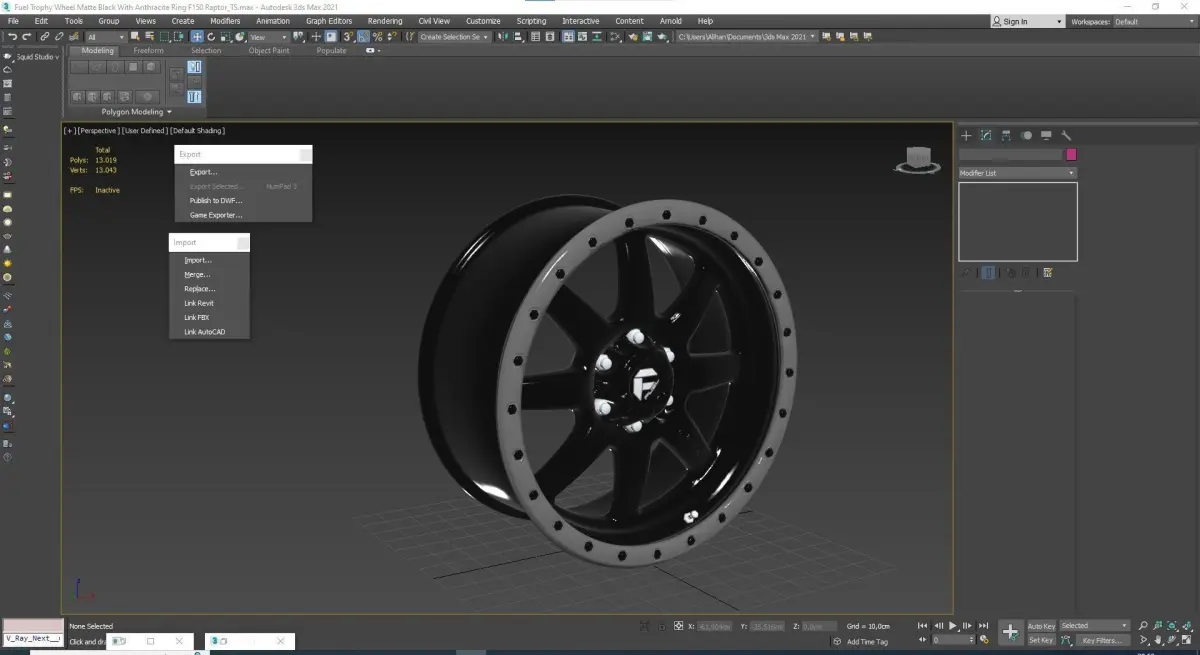This screenshot has height=655, width=1200.
Task: Click the Set Key button
Action: [1041, 640]
